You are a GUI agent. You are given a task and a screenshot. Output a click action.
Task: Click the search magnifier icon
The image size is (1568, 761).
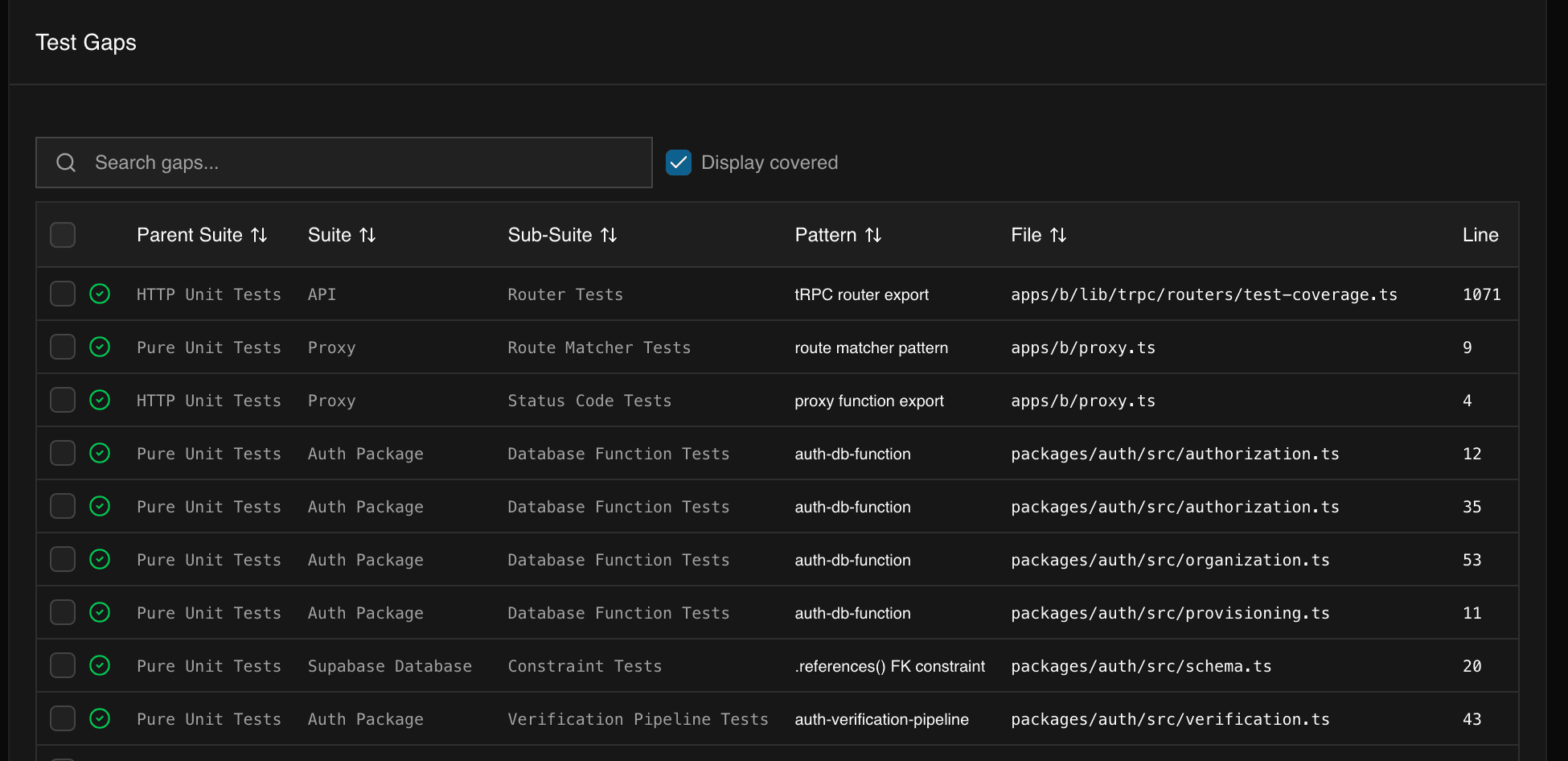click(65, 162)
